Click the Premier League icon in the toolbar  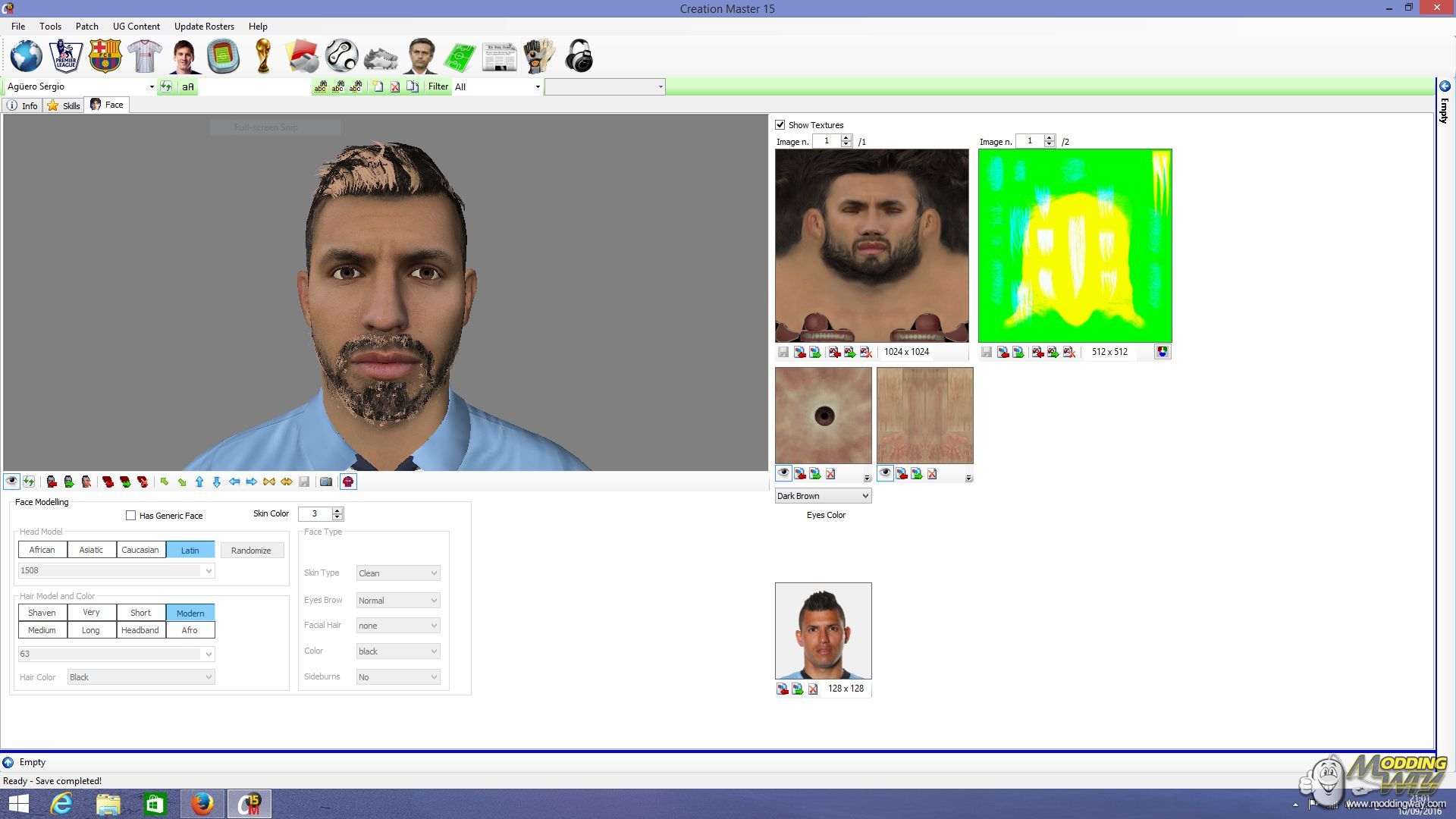pos(65,56)
